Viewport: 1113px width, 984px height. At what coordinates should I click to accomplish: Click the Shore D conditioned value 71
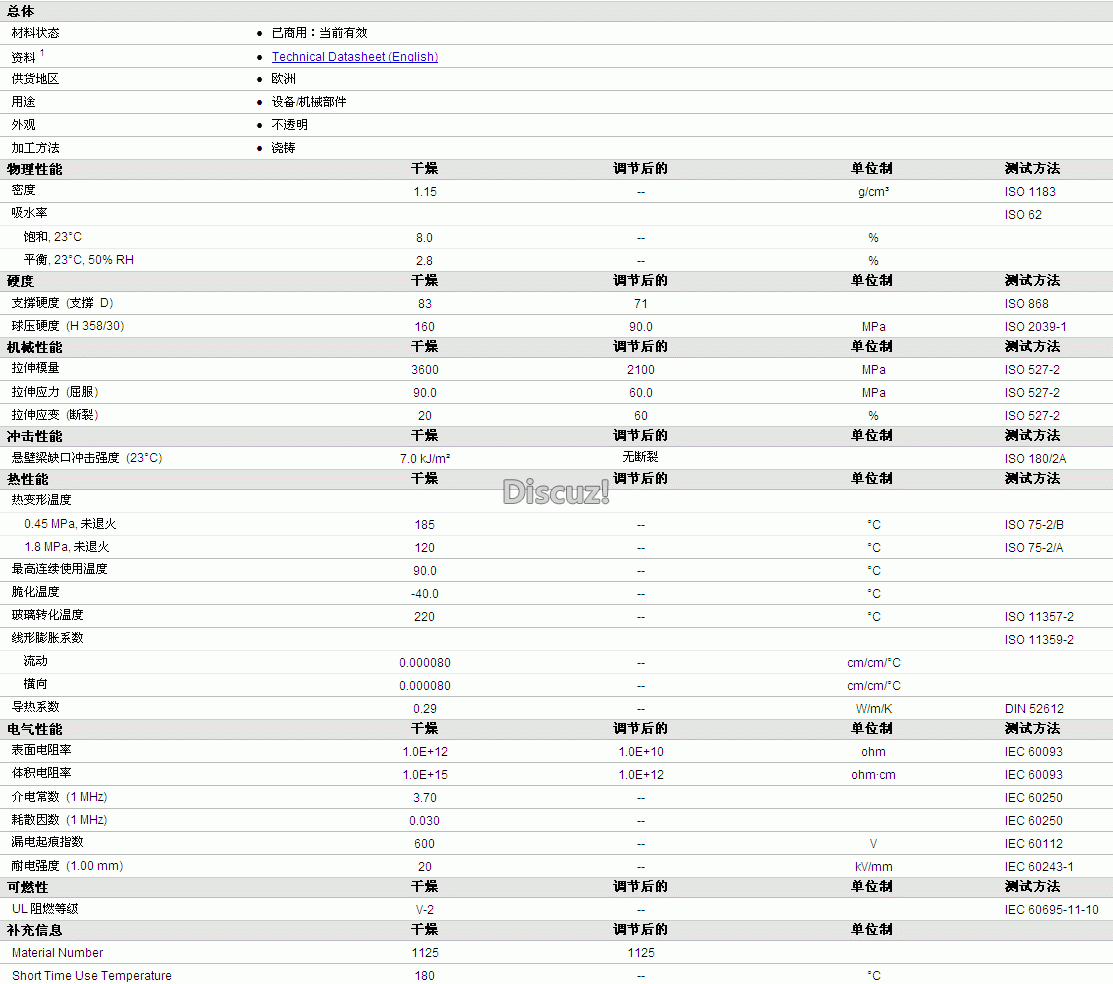640,304
